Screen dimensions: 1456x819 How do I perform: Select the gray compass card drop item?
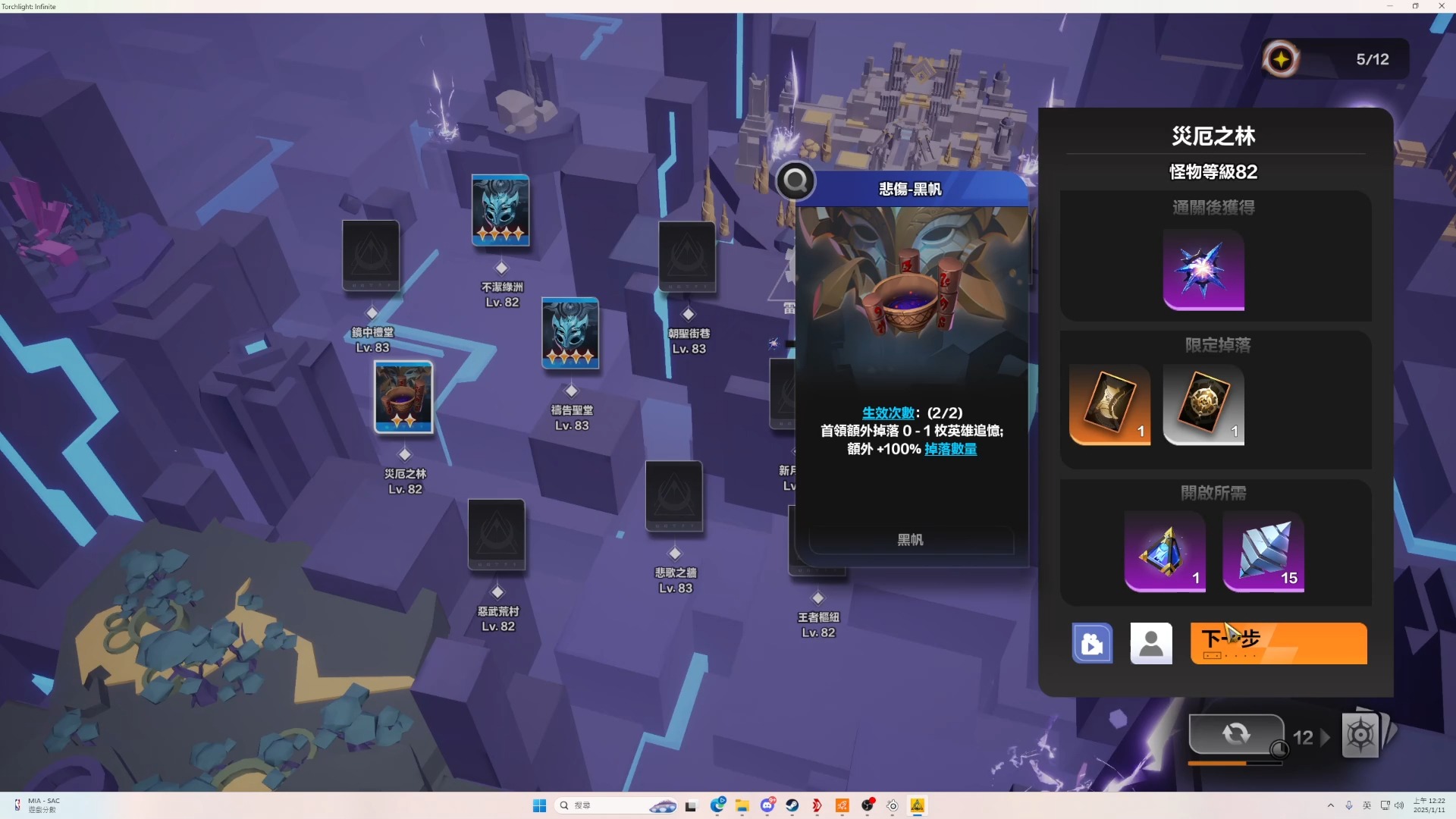coord(1203,404)
